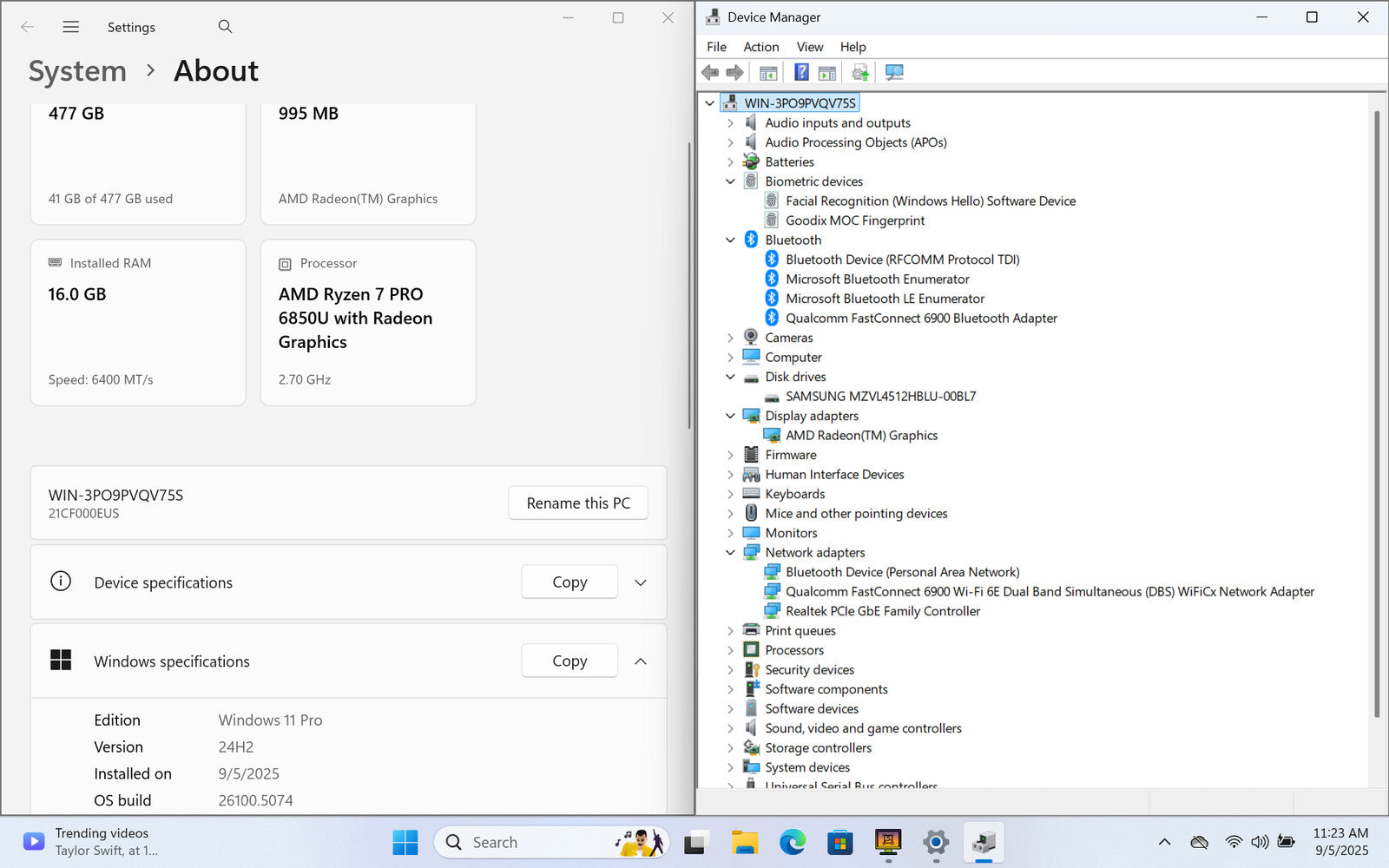Copy the Windows specifications
The image size is (1389, 868).
569,661
